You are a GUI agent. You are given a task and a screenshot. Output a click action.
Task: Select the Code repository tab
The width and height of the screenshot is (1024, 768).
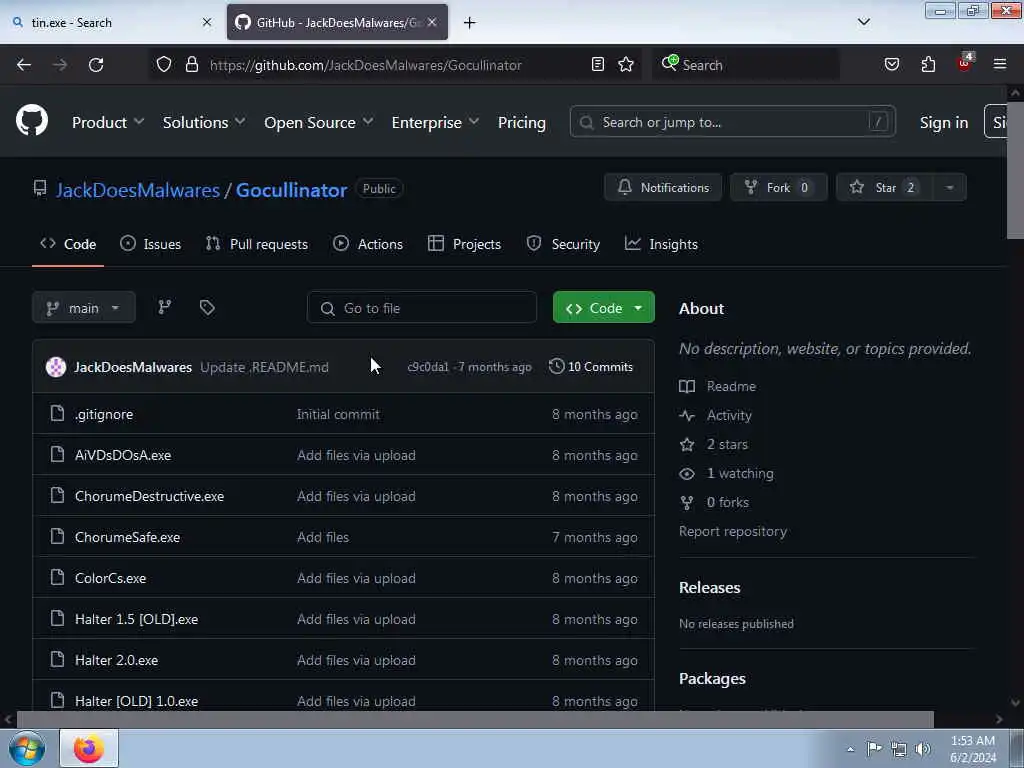68,244
